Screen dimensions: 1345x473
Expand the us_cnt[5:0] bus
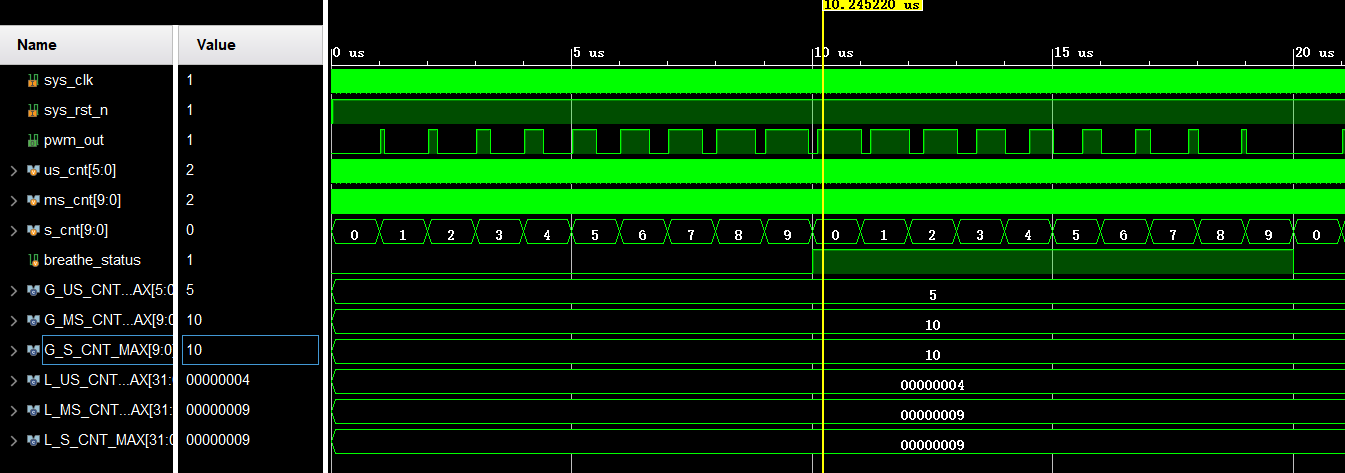(x=13, y=171)
